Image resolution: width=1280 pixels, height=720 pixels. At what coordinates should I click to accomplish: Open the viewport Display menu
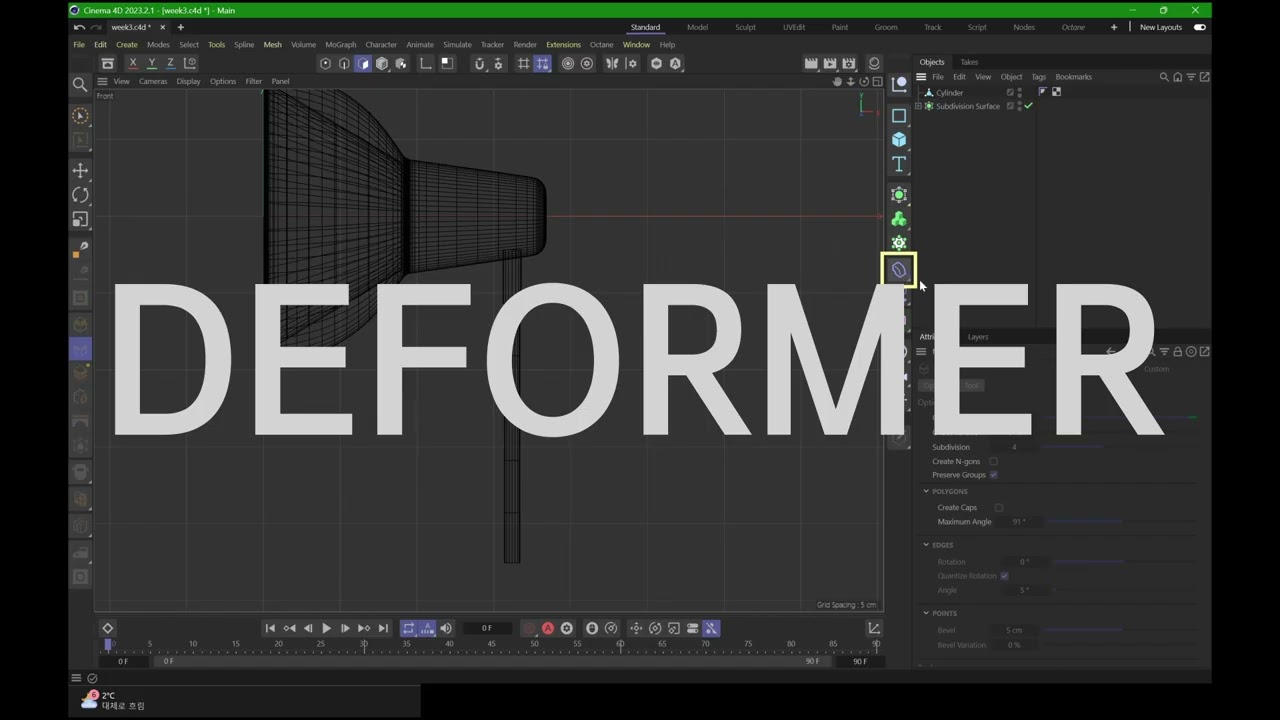(x=188, y=81)
